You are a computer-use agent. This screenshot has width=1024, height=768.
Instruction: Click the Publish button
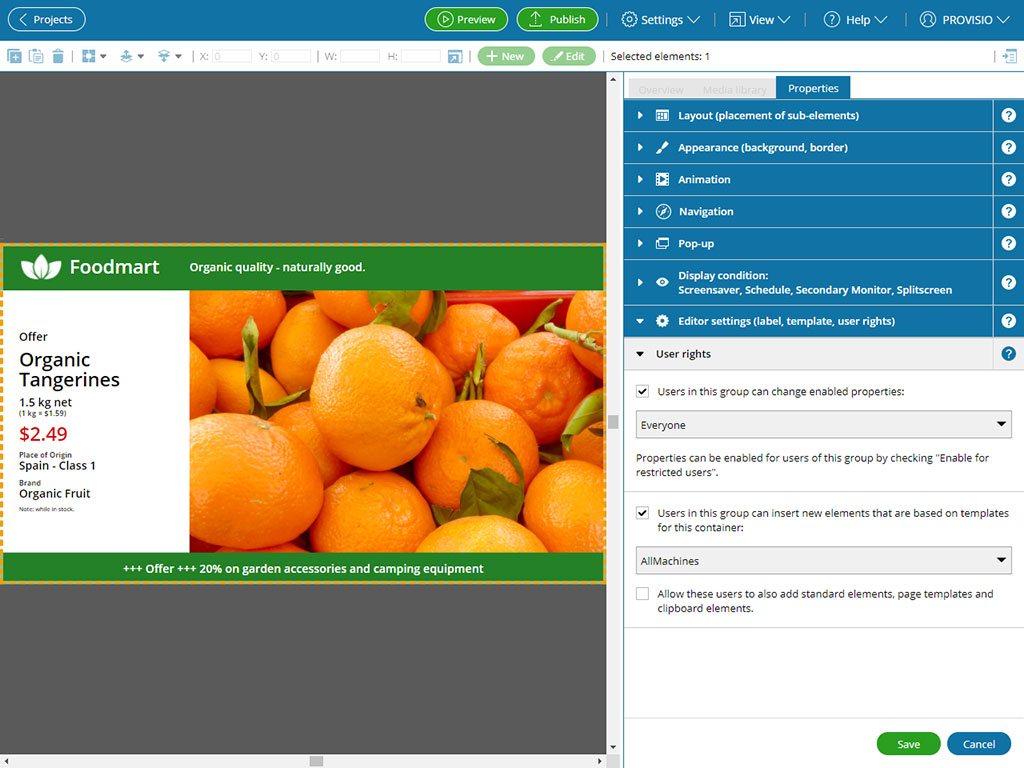pos(557,20)
